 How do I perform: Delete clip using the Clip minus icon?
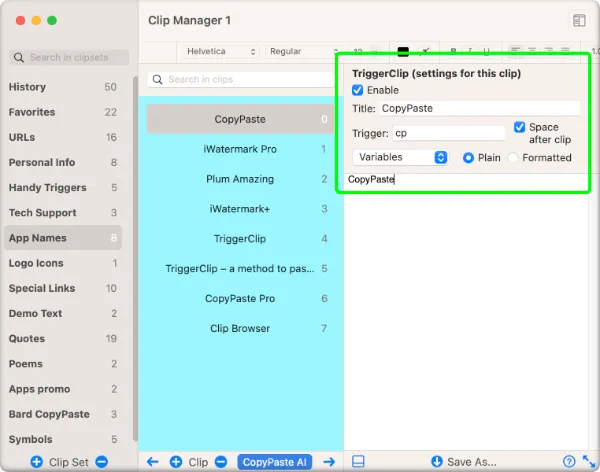pos(221,462)
